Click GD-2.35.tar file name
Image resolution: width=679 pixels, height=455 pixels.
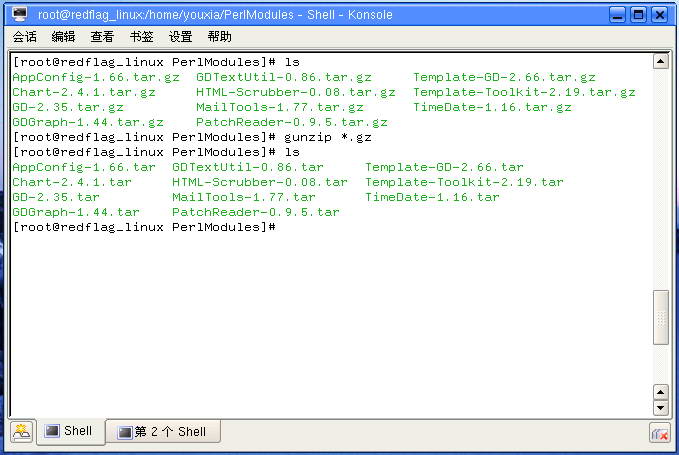pos(56,197)
